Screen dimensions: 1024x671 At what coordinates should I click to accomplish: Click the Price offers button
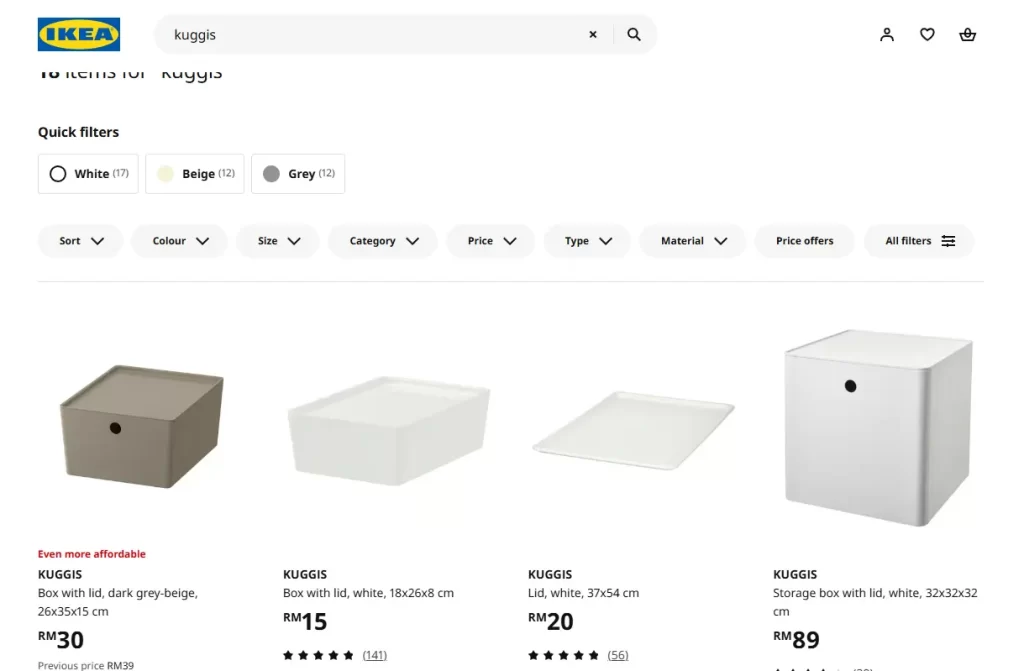[804, 240]
